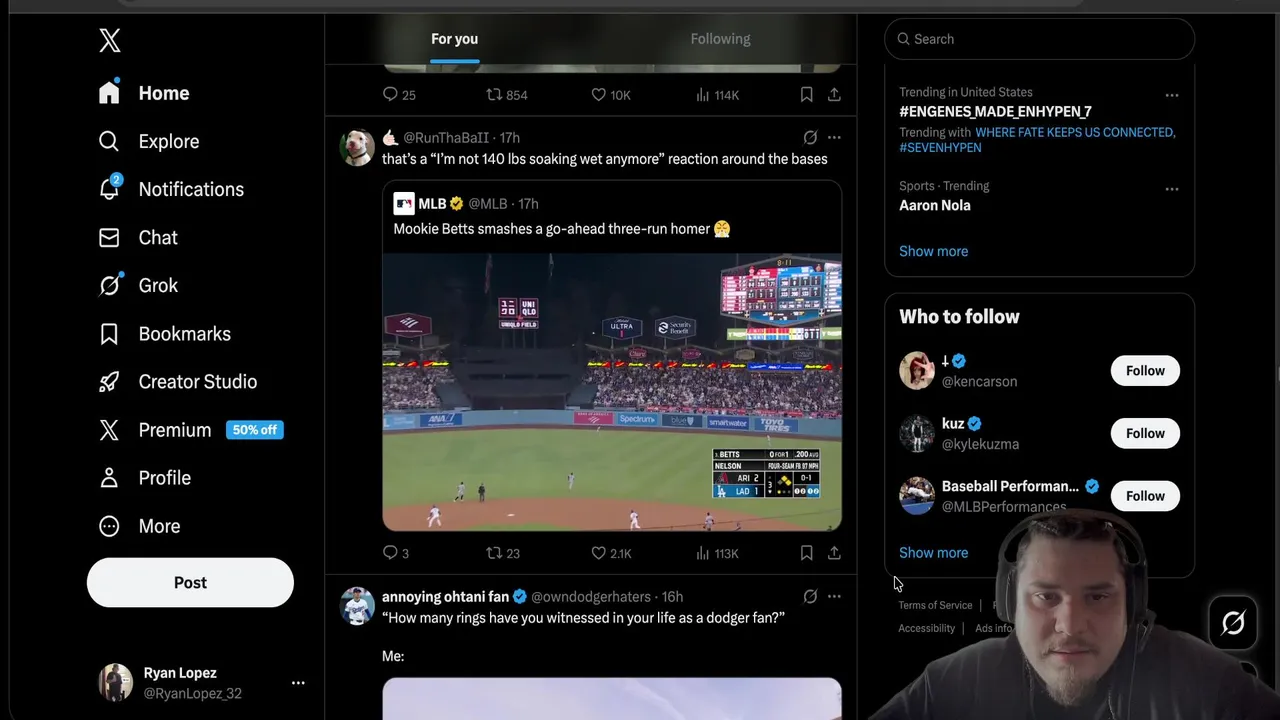Open WHERE FATE KEEPS US CONNECTED trend
This screenshot has height=720, width=1280.
pyautogui.click(x=1075, y=132)
